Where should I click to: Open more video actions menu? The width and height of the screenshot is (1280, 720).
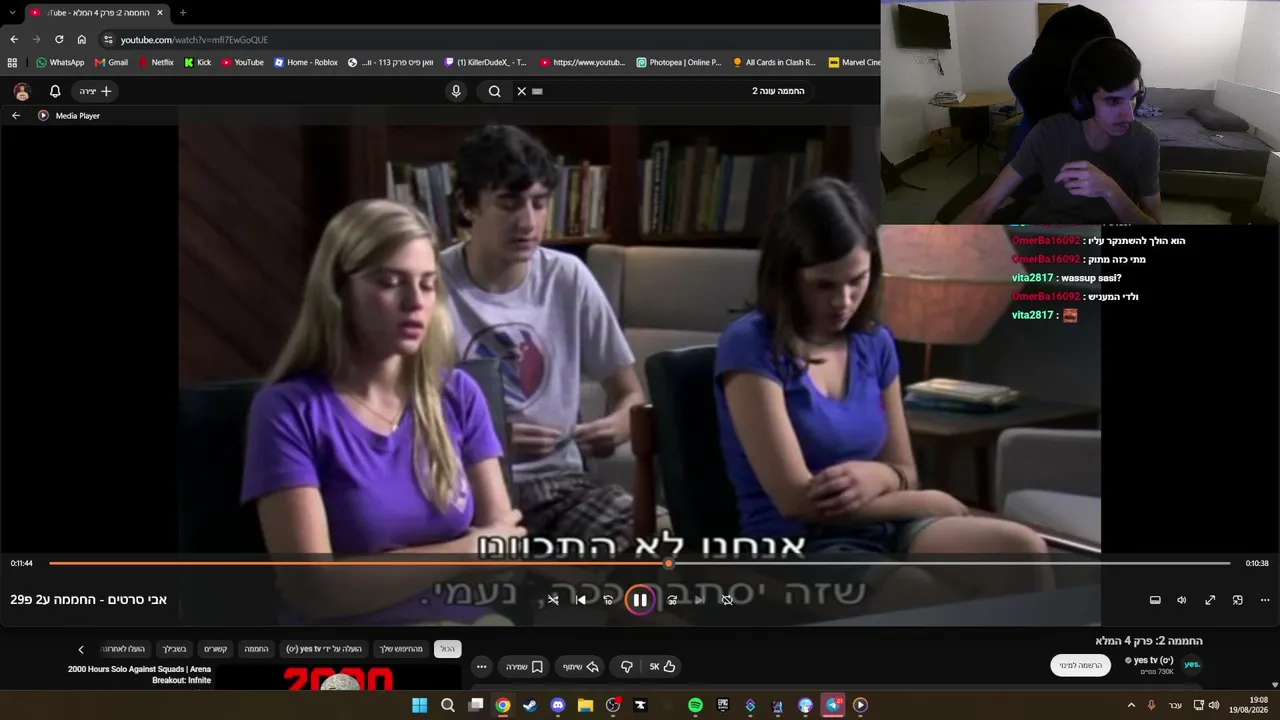tap(481, 667)
